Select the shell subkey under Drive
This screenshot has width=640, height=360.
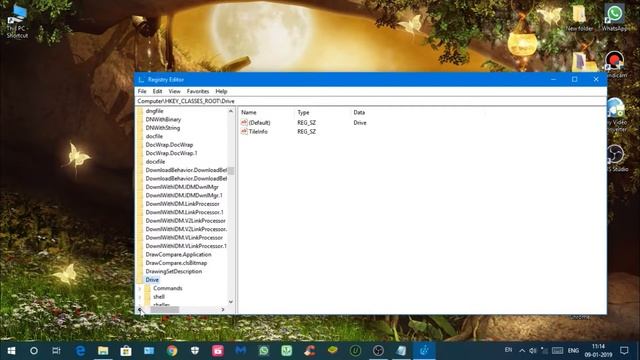pyautogui.click(x=159, y=297)
